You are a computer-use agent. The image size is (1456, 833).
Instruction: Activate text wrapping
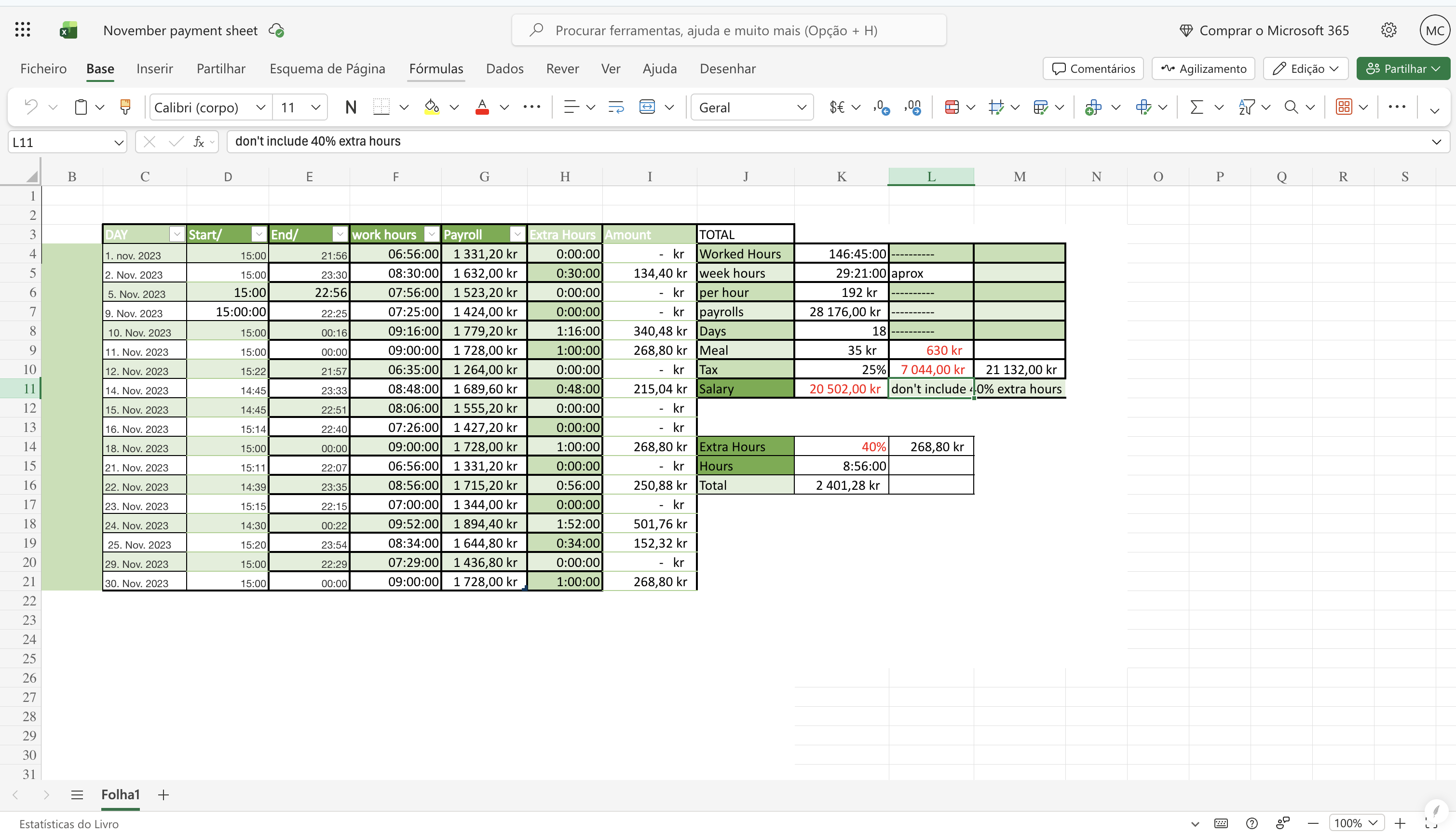pos(616,107)
